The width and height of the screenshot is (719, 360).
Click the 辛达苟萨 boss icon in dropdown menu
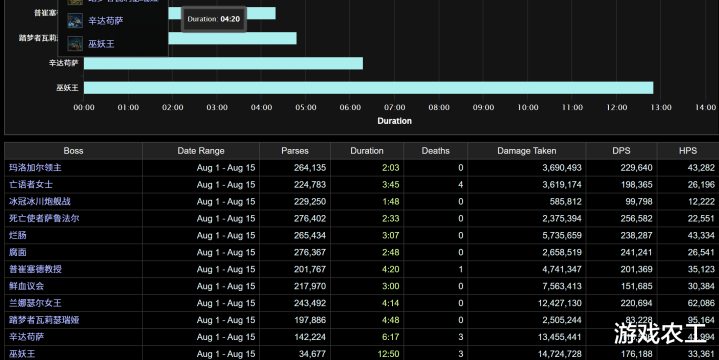[x=75, y=21]
